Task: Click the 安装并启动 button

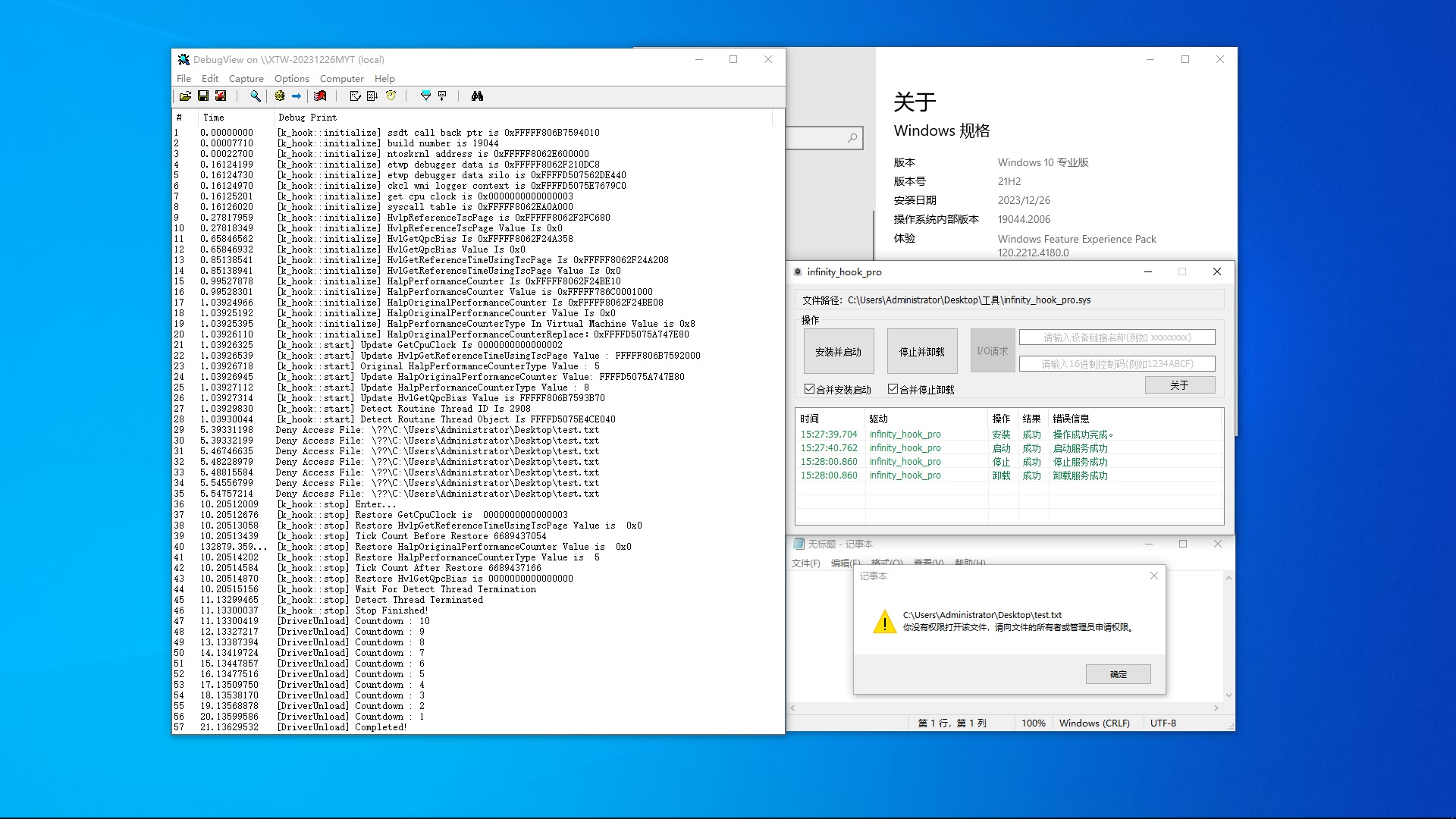Action: coord(839,352)
